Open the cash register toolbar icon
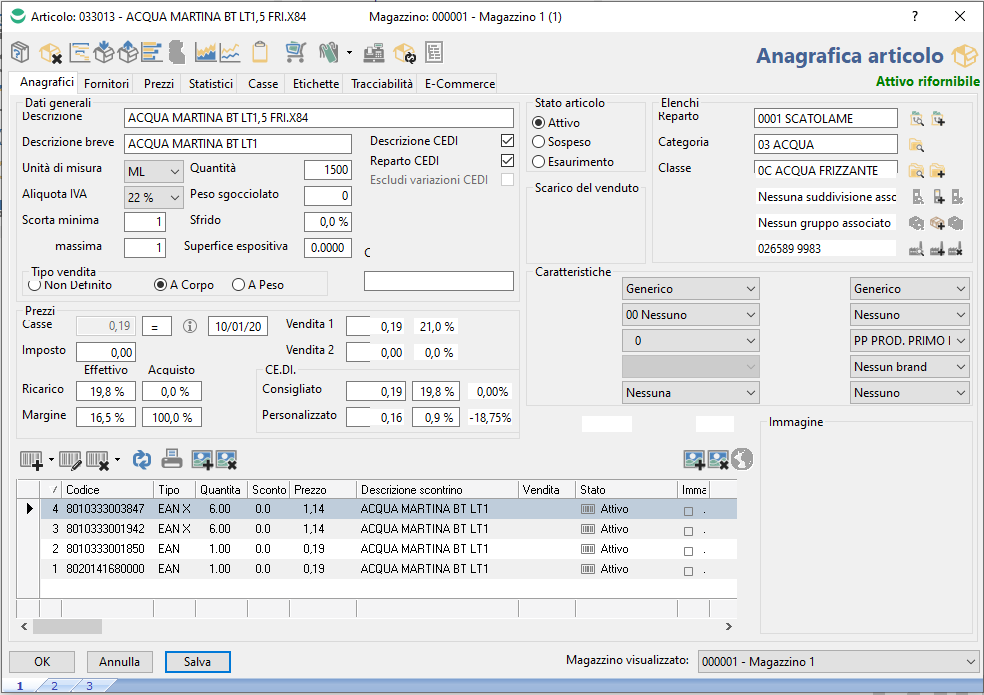 tap(375, 52)
